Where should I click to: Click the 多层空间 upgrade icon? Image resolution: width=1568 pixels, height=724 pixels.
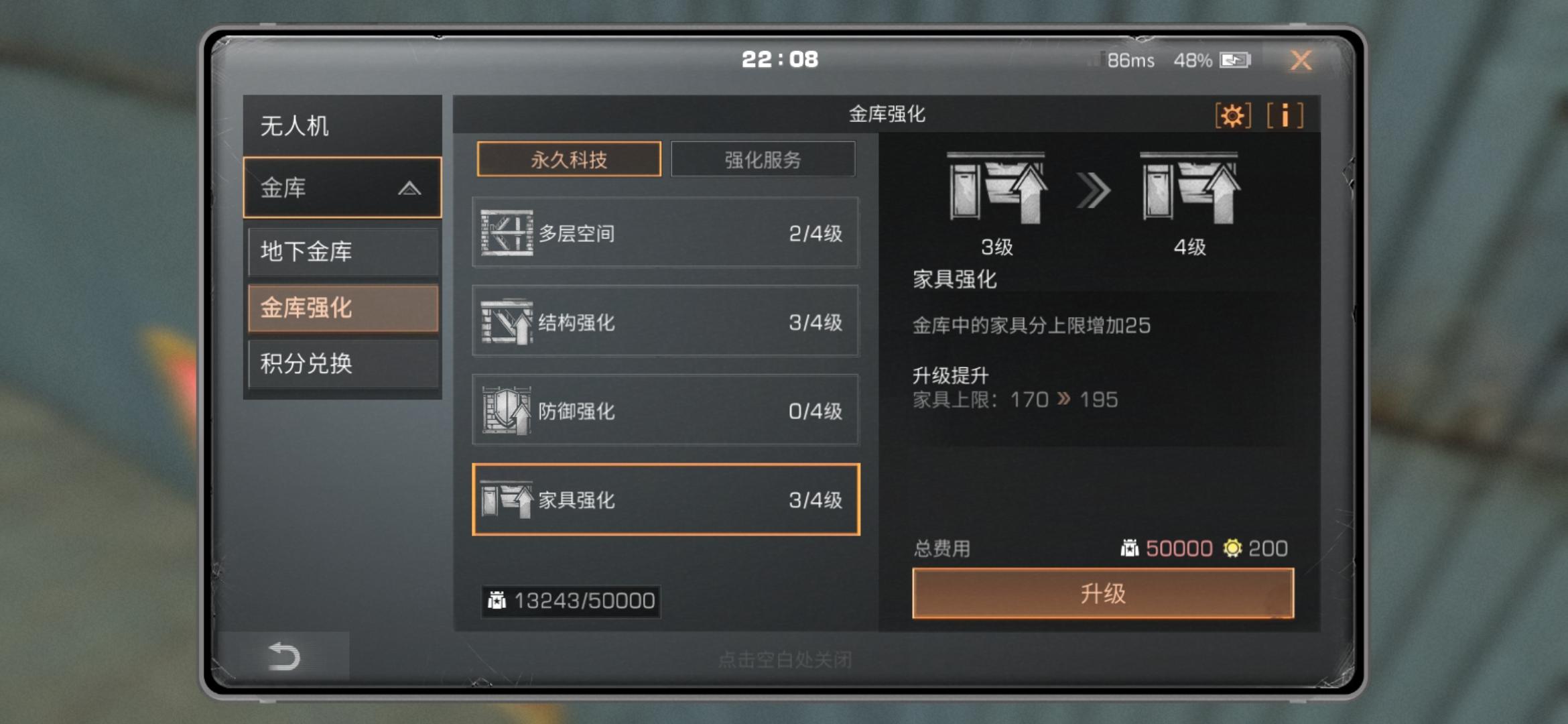(x=507, y=233)
